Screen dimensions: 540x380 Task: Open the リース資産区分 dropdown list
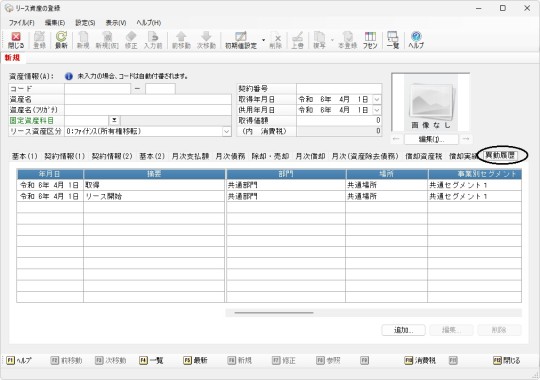click(x=226, y=132)
